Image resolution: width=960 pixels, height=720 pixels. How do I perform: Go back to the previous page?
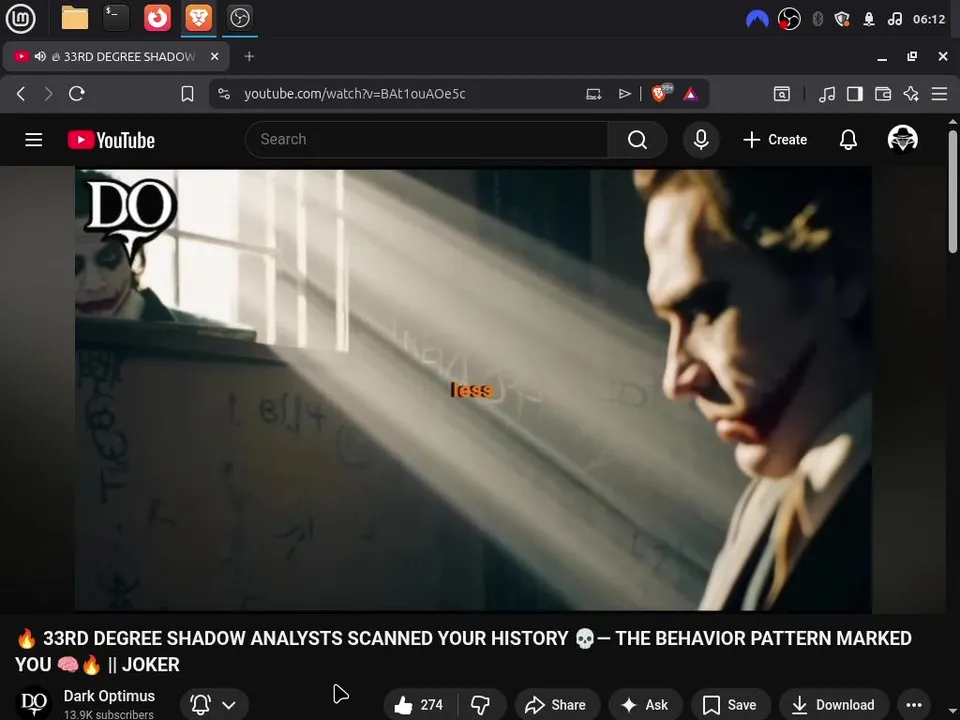point(21,94)
